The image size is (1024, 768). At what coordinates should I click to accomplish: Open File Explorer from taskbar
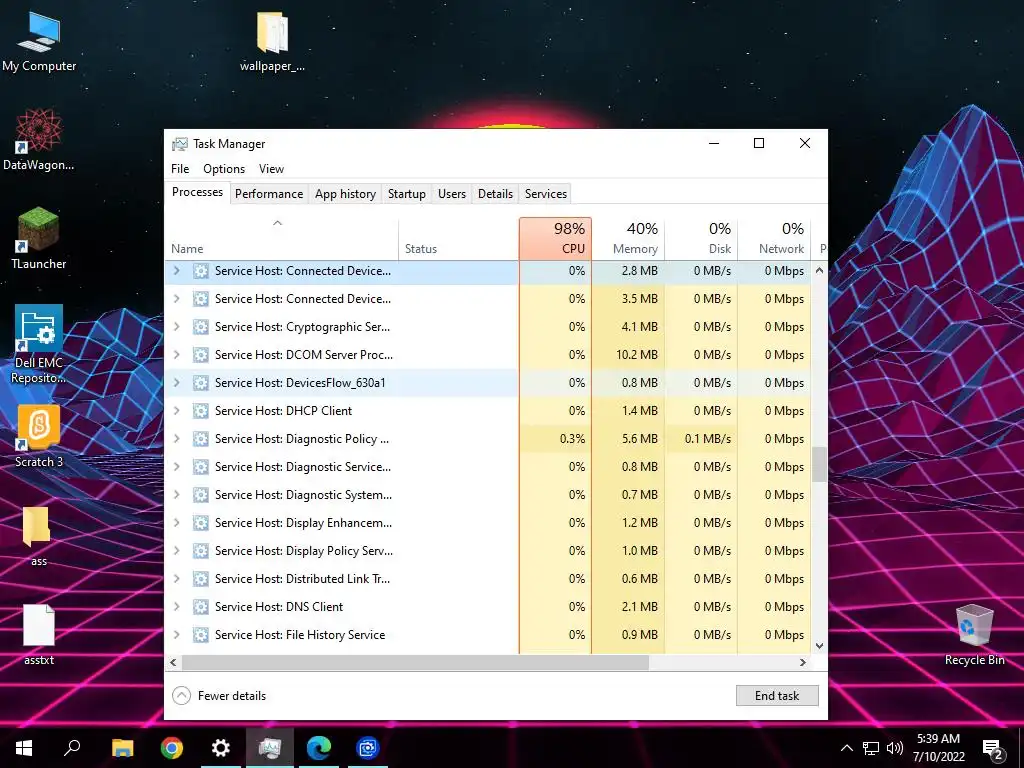coord(122,748)
